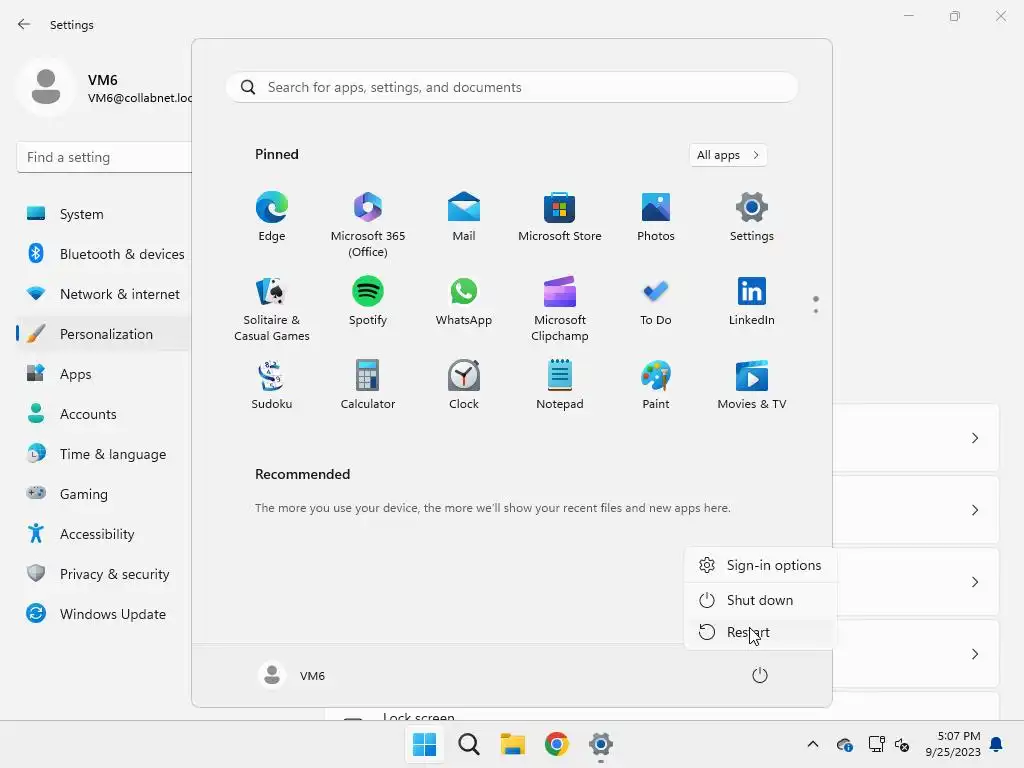Open the notification bell in the tray
Image resolution: width=1024 pixels, height=768 pixels.
pyautogui.click(x=997, y=744)
